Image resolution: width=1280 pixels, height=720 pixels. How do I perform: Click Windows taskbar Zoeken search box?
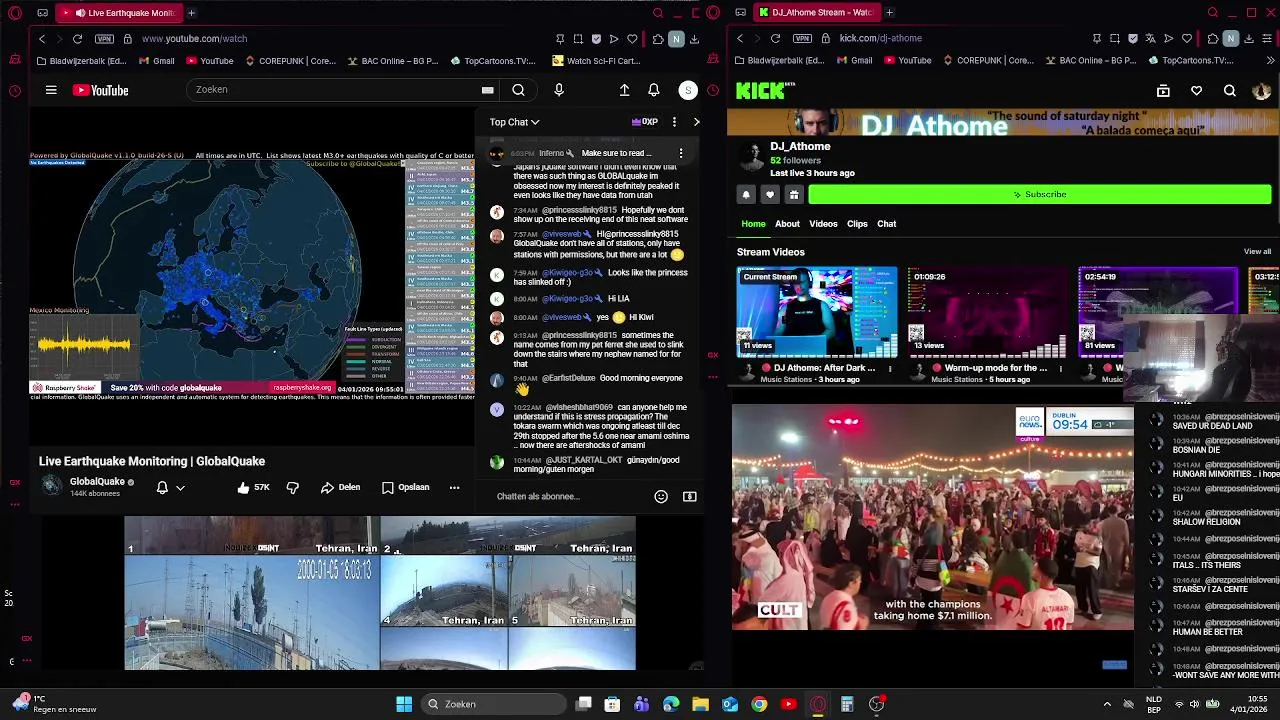click(x=492, y=704)
